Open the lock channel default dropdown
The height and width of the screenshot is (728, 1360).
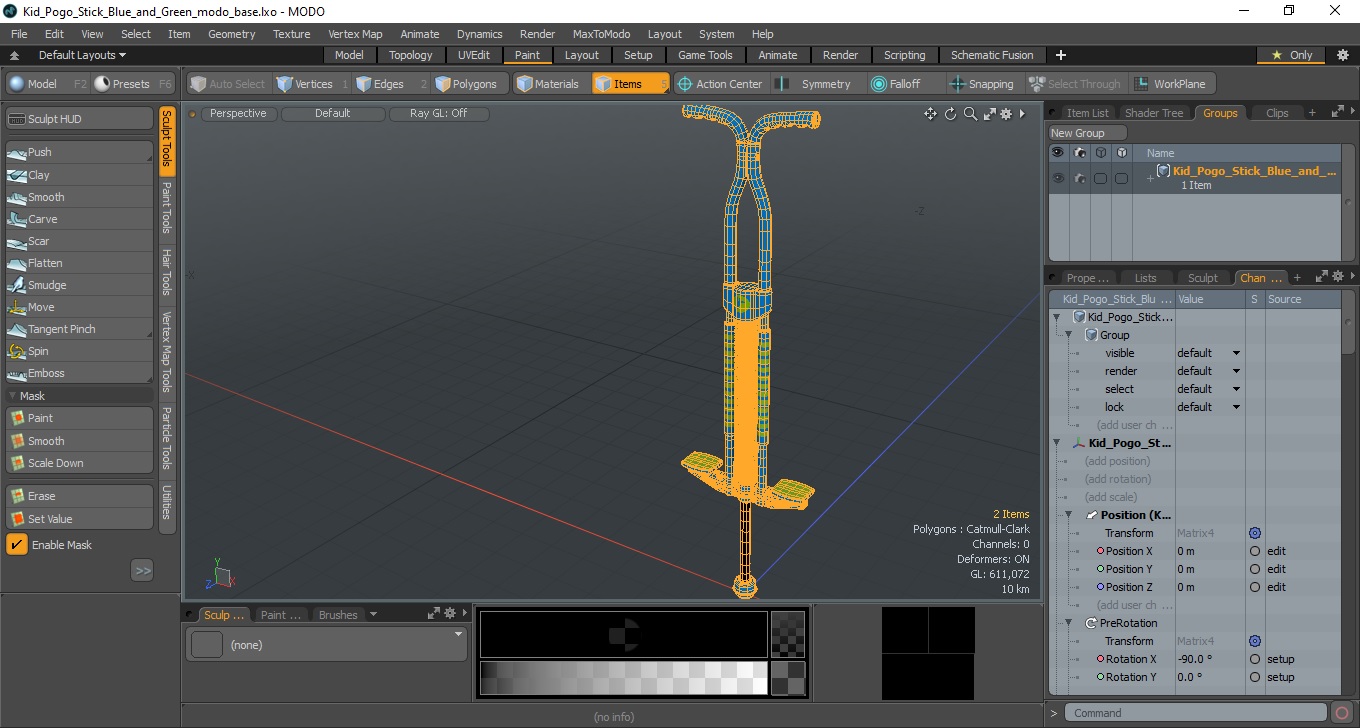pos(1209,407)
